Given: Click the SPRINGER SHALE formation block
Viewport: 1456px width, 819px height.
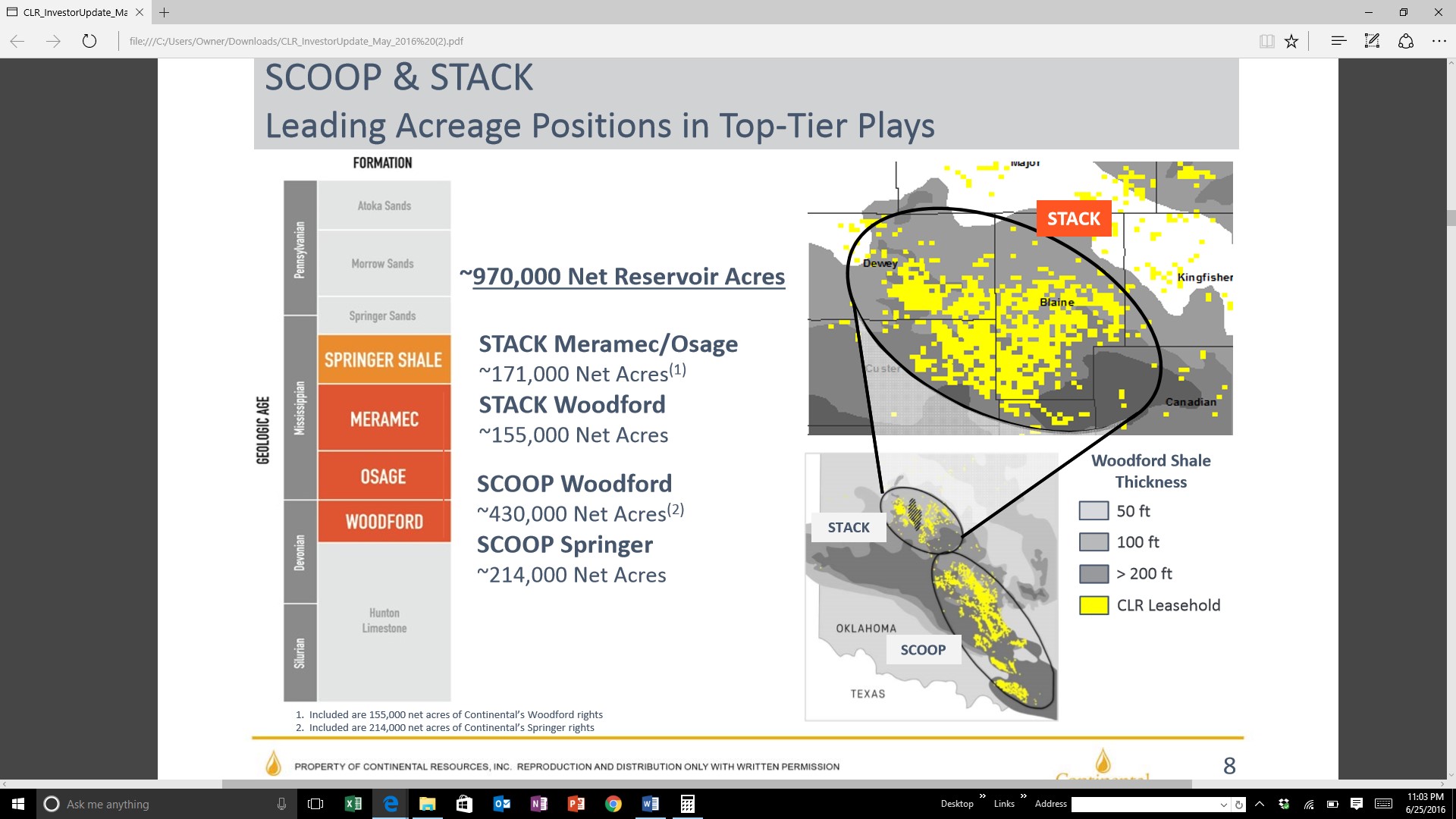Looking at the screenshot, I should (x=384, y=359).
